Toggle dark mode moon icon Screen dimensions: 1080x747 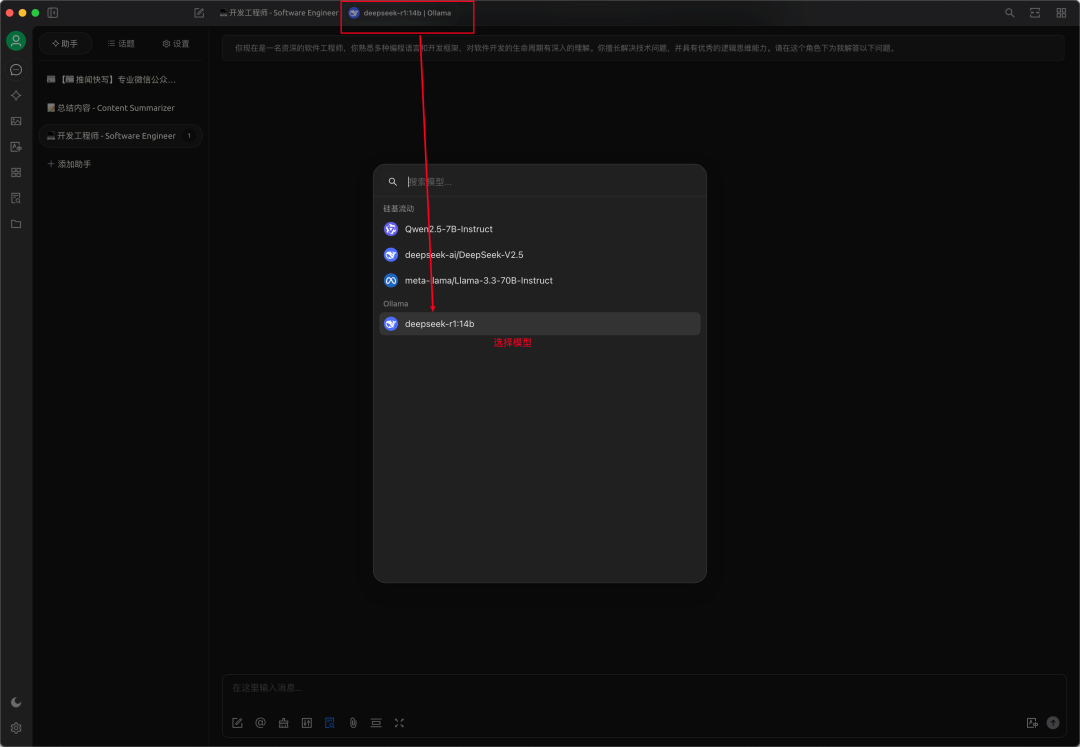click(x=16, y=702)
